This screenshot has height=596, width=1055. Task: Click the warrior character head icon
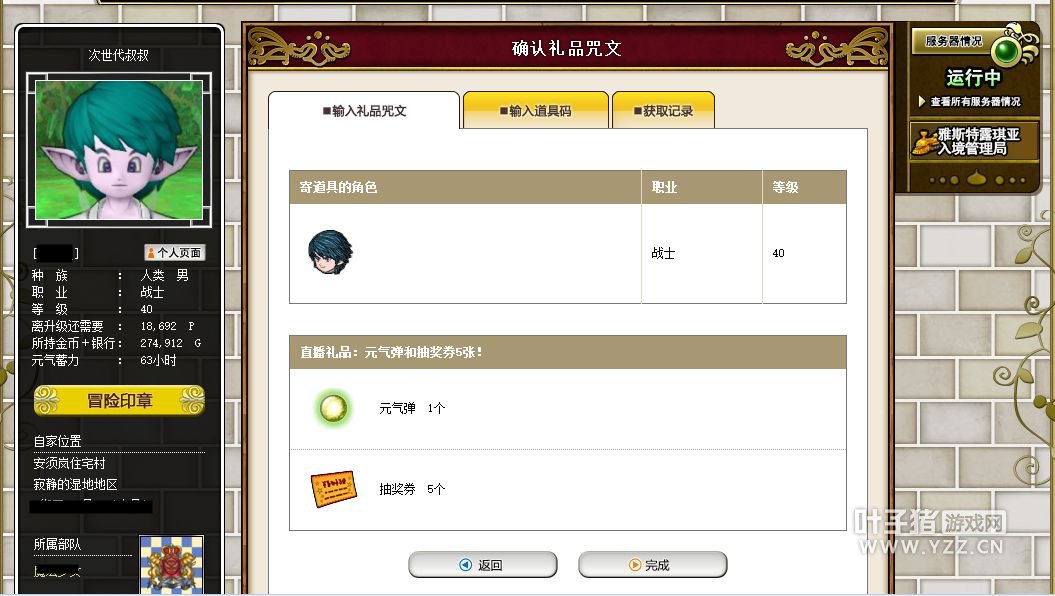pos(330,252)
